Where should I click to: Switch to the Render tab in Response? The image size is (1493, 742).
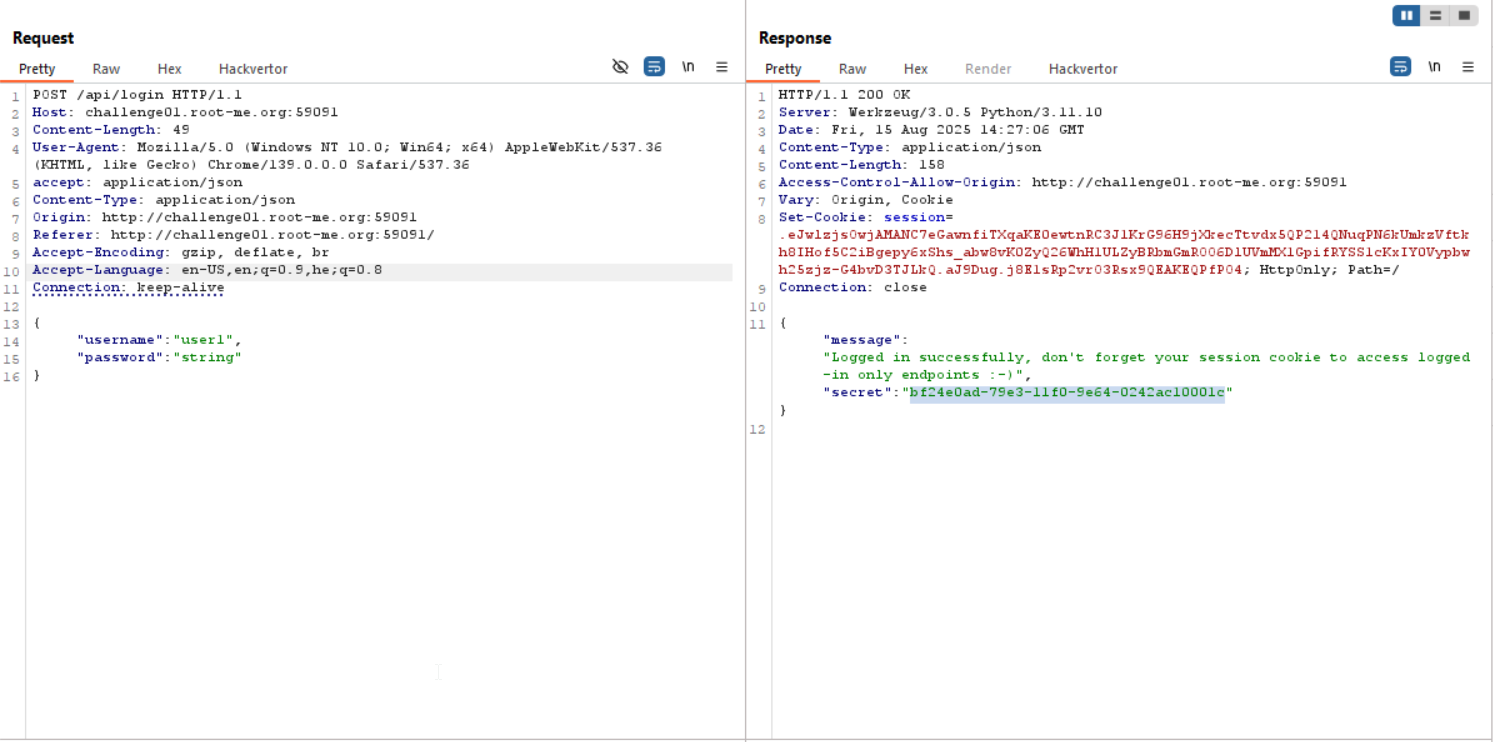988,69
